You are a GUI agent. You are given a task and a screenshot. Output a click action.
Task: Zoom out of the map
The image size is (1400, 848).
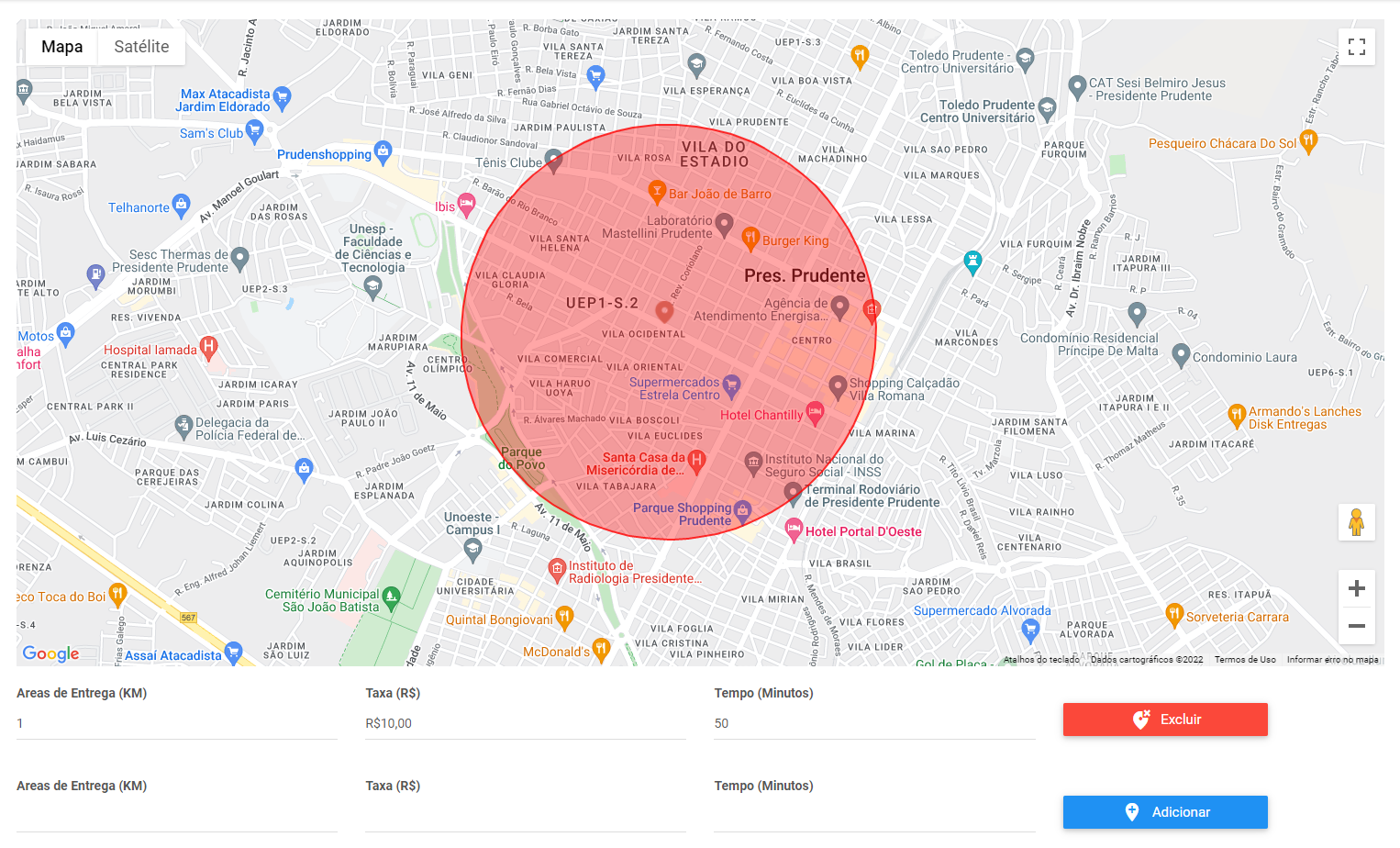tap(1357, 626)
